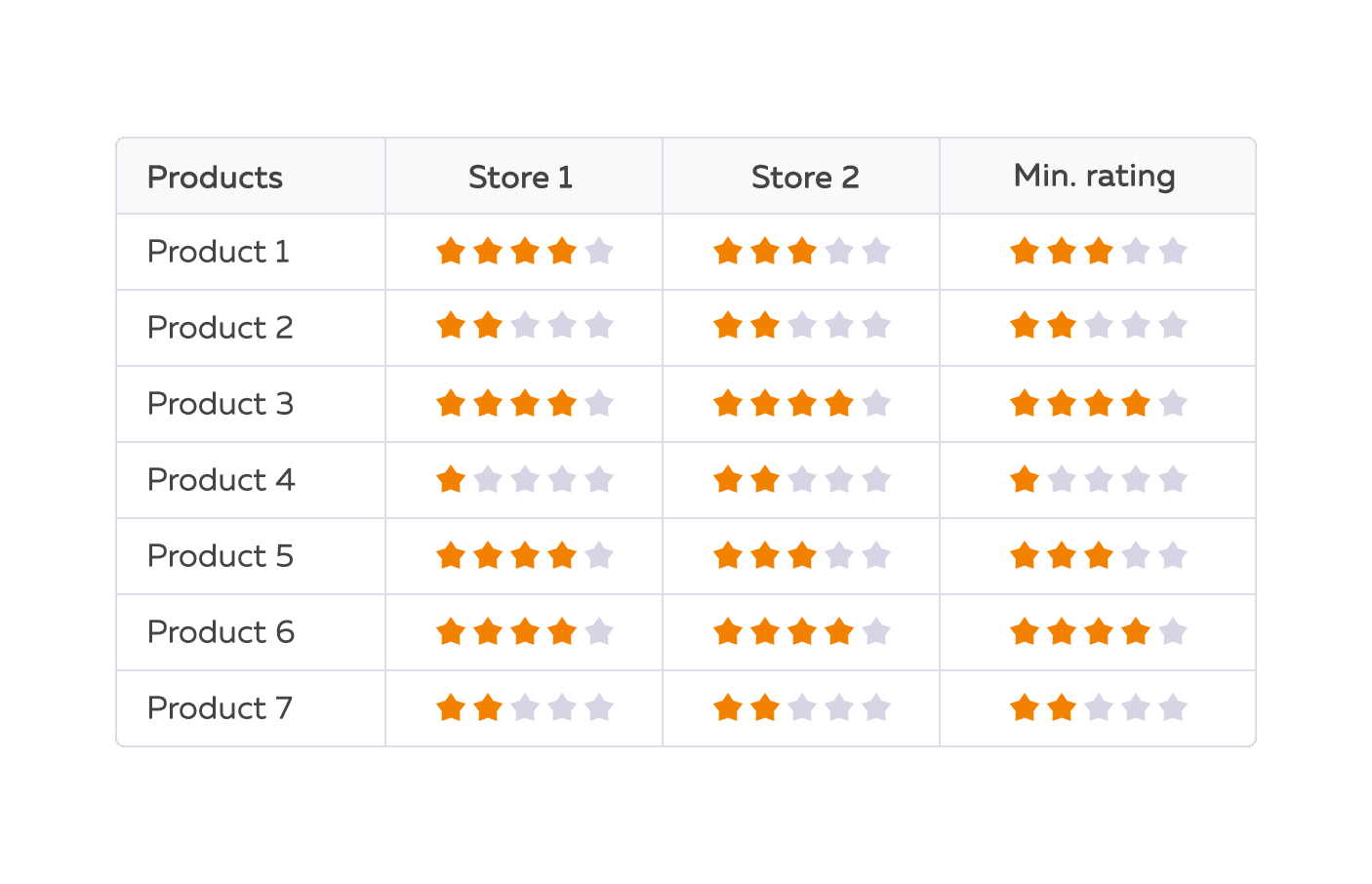The image size is (1372, 884).
Task: Select the Product 3 row label
Action: (221, 404)
